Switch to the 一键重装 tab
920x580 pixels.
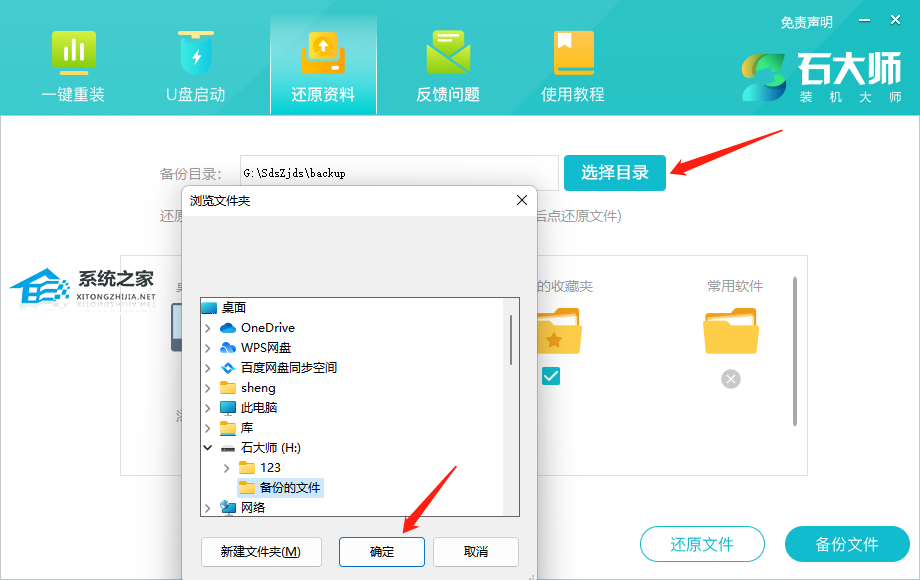[x=73, y=65]
